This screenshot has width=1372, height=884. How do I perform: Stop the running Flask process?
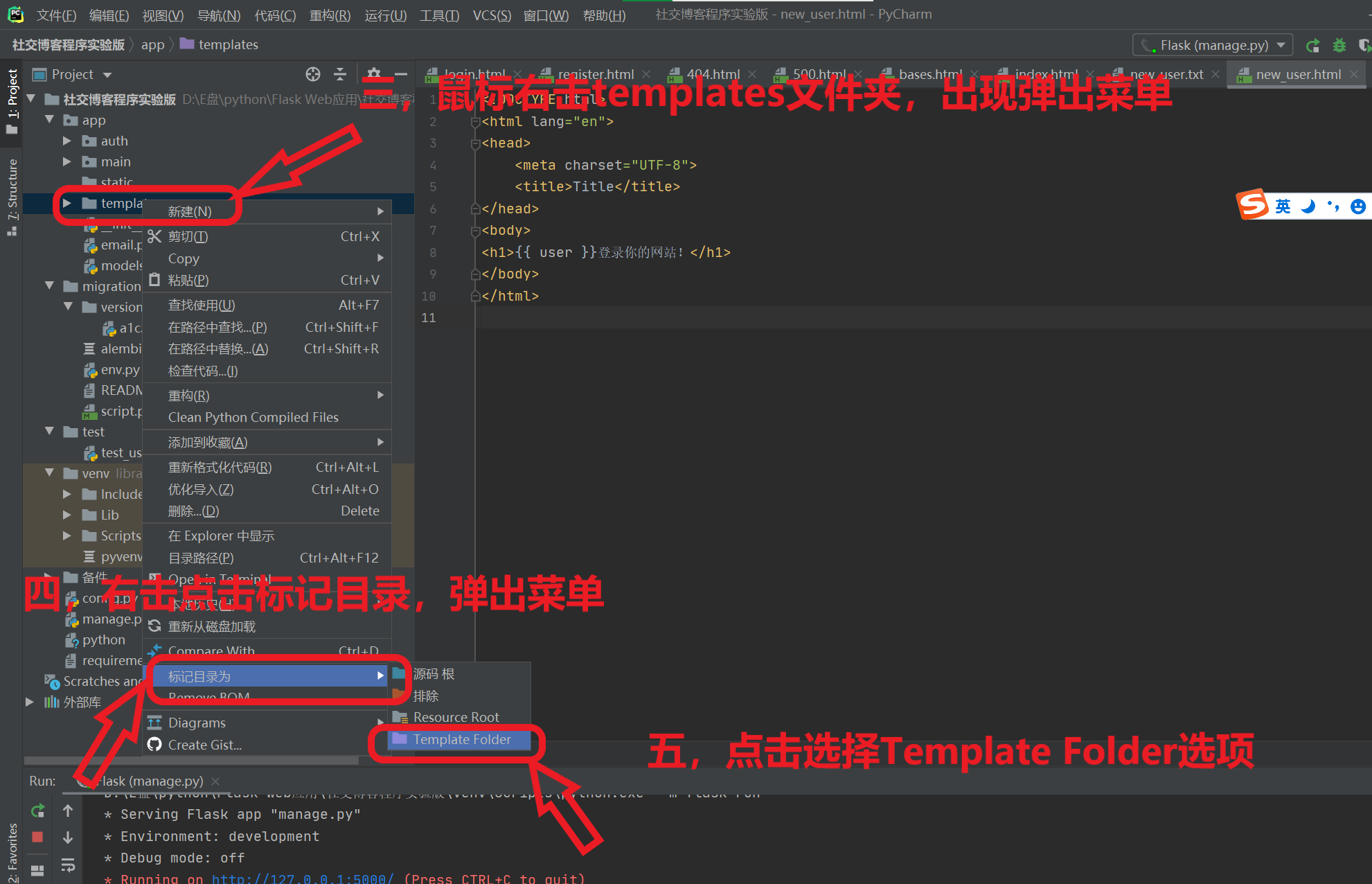[37, 837]
